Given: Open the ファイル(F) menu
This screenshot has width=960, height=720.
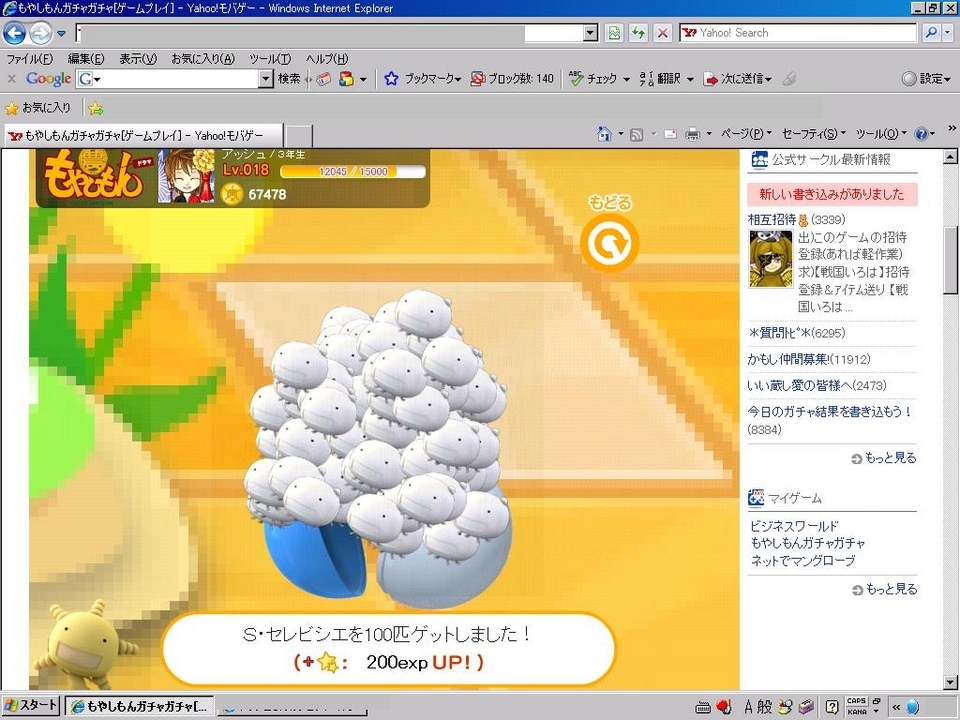Looking at the screenshot, I should click(29, 59).
